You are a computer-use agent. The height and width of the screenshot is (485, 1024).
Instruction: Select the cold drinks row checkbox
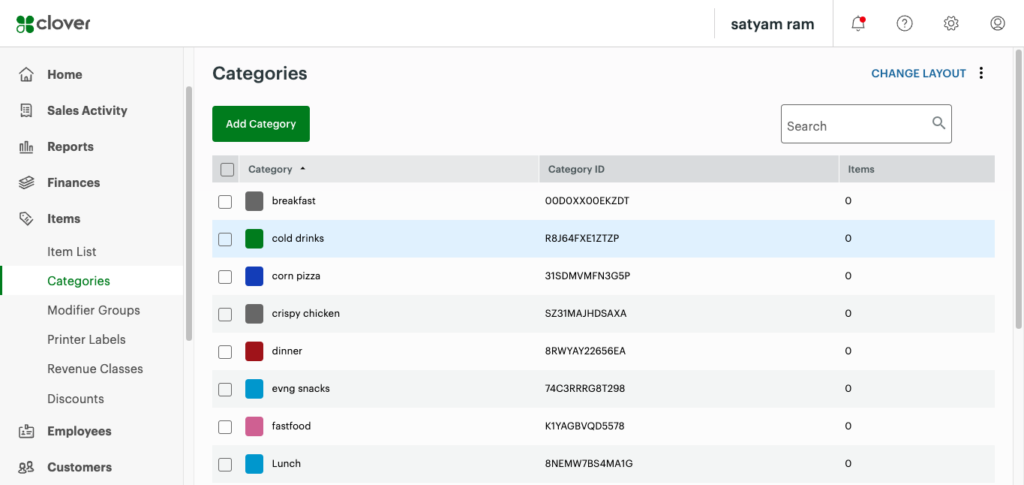[225, 239]
